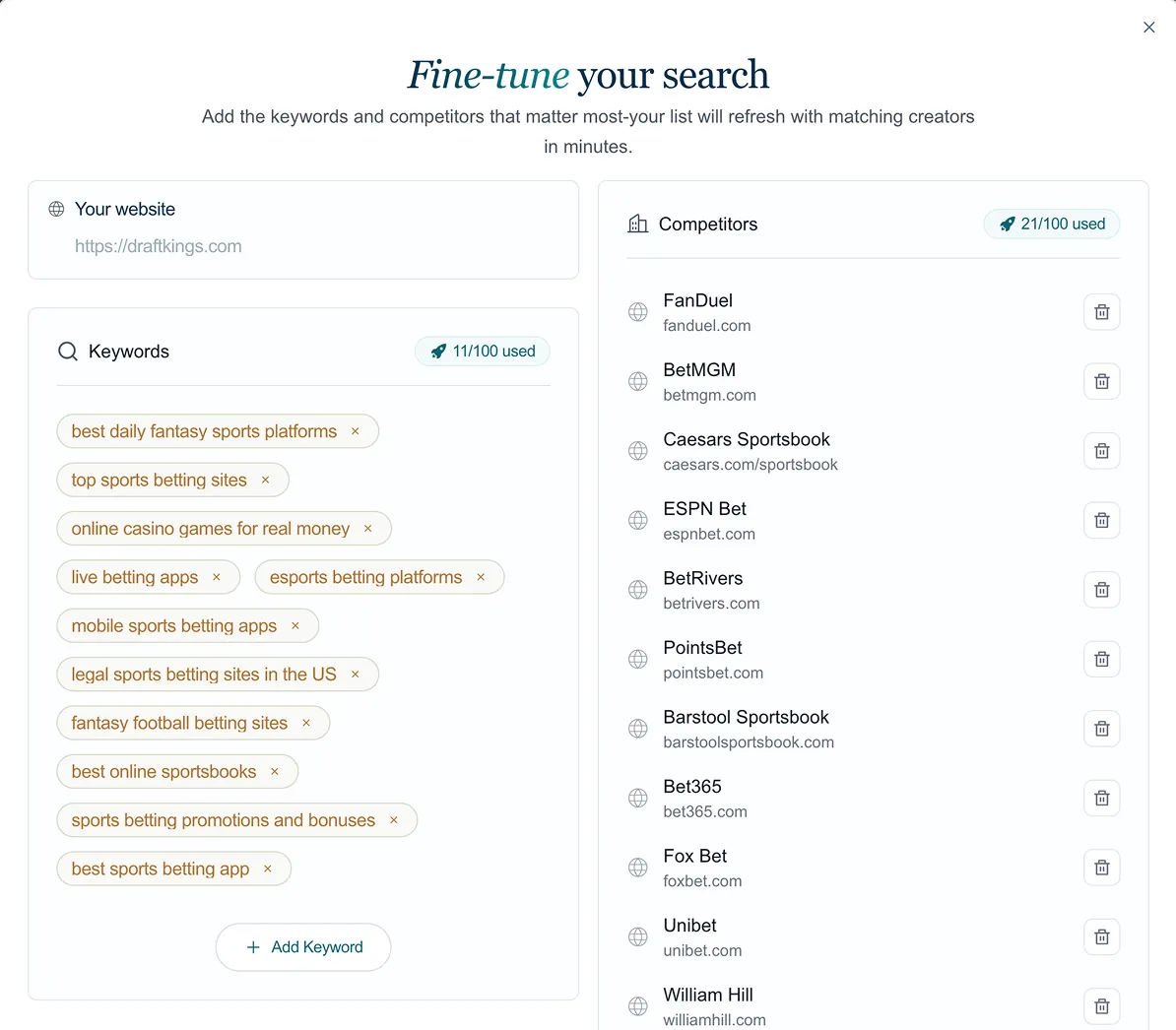Click the BetMGM globe icon
1176x1030 pixels.
[637, 381]
